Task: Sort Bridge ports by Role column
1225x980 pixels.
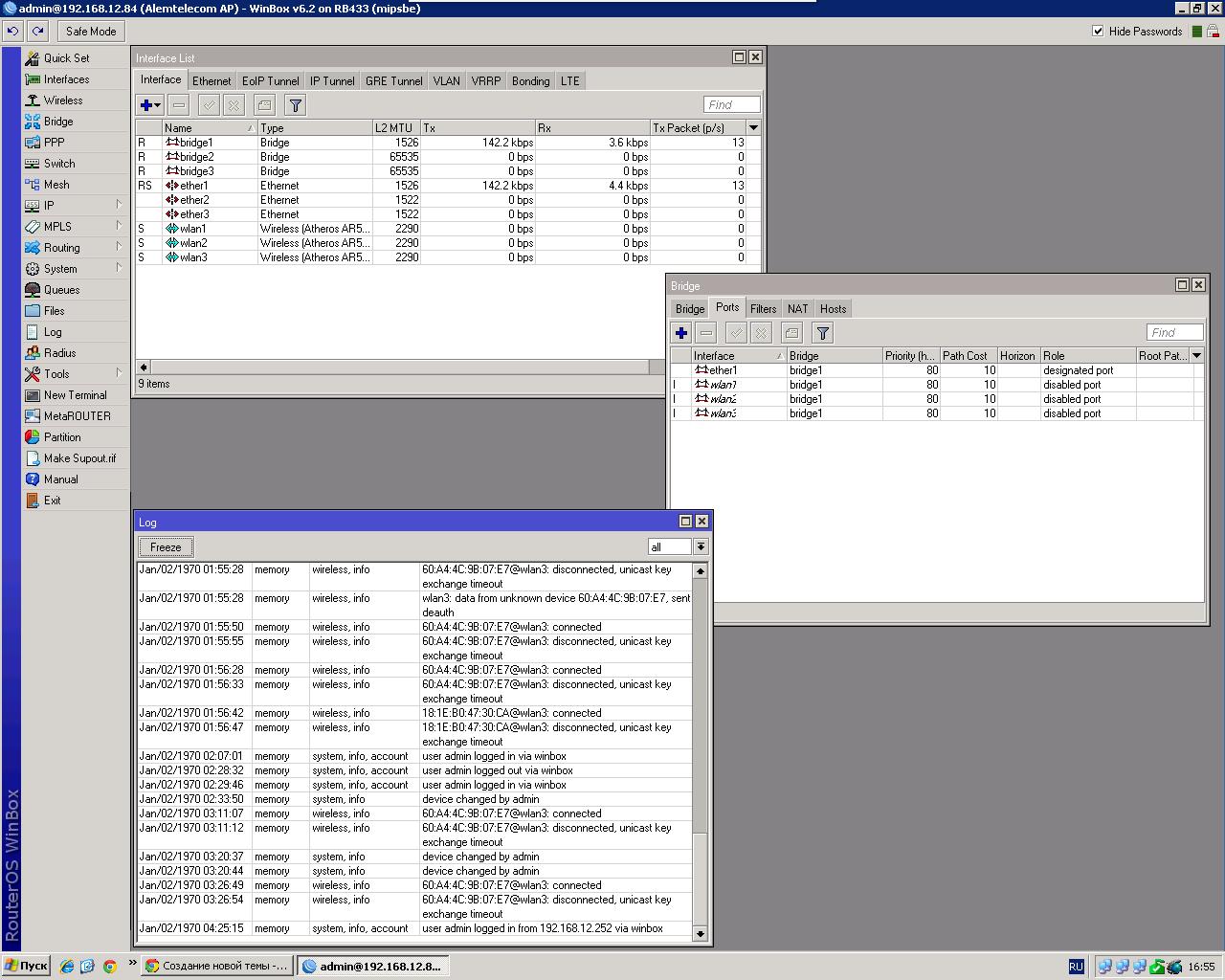Action: (1088, 355)
